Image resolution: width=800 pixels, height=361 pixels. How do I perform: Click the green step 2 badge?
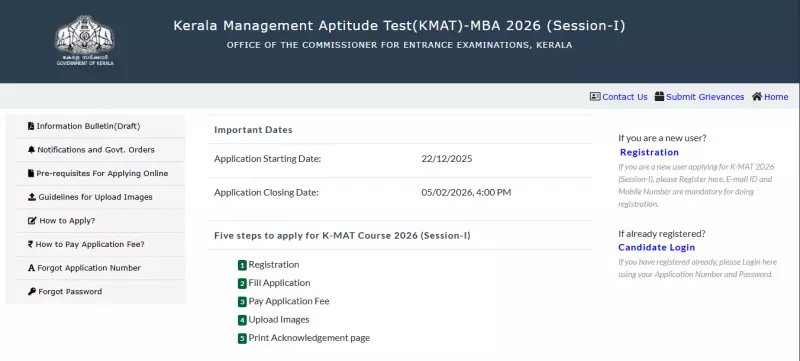click(242, 283)
